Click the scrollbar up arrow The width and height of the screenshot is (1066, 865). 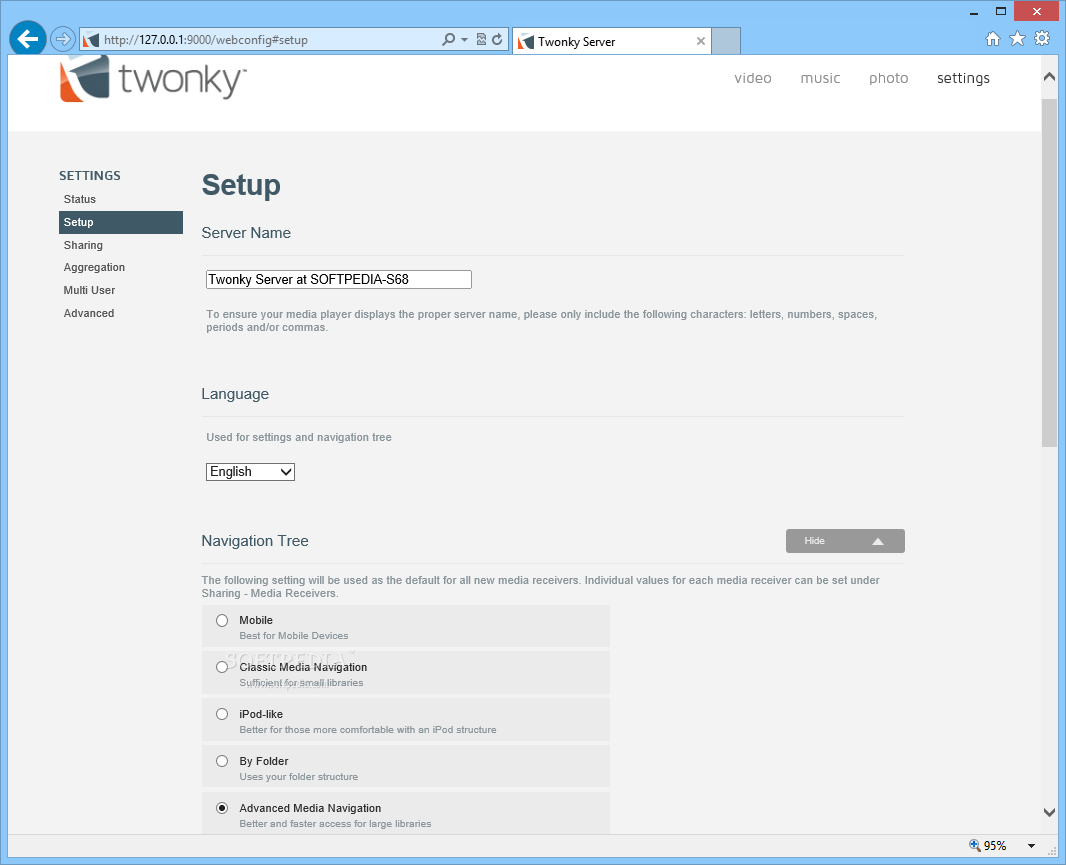(1049, 77)
